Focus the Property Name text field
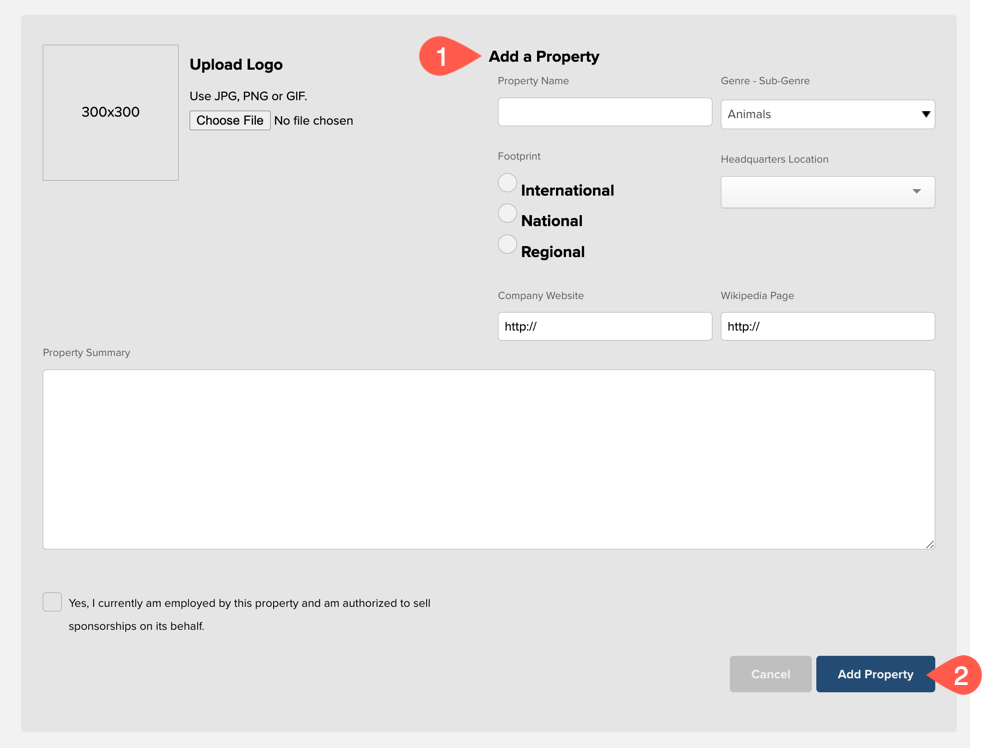Image resolution: width=983 pixels, height=748 pixels. click(x=604, y=112)
